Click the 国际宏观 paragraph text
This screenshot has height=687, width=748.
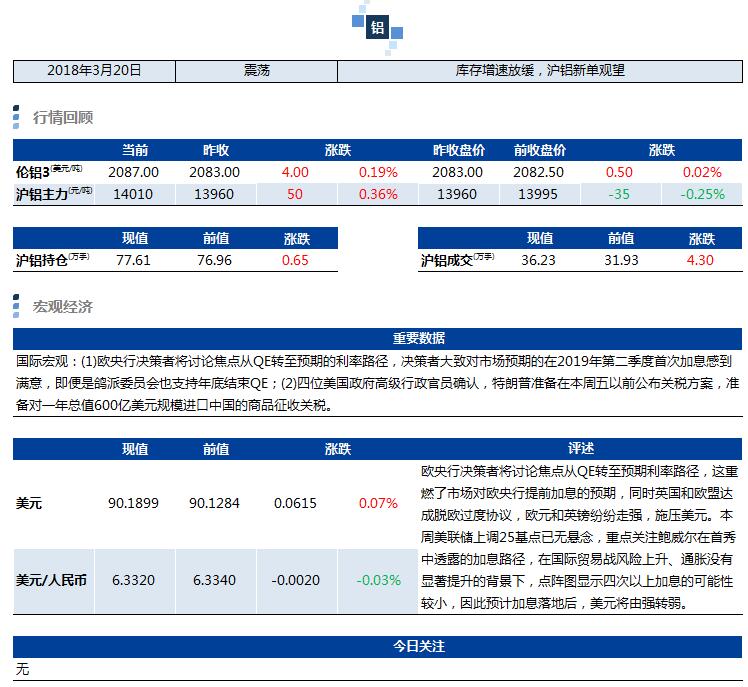click(377, 383)
